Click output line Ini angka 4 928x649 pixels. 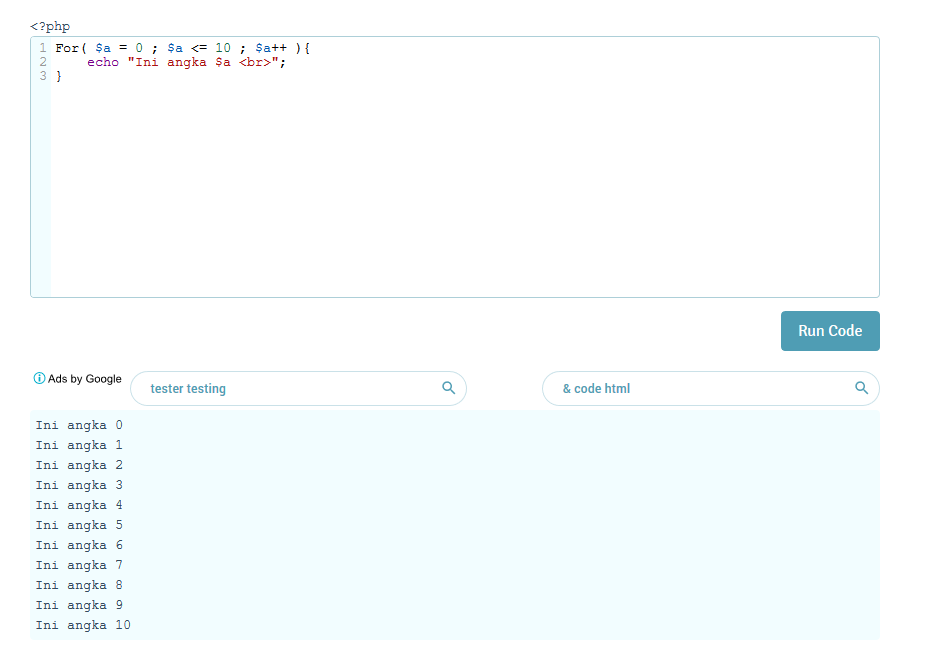point(79,505)
